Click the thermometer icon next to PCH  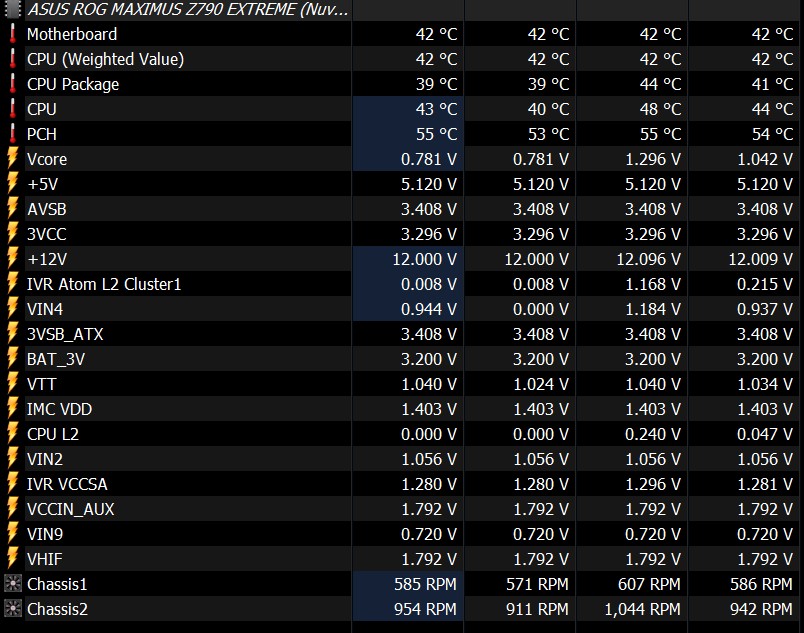pyautogui.click(x=13, y=134)
